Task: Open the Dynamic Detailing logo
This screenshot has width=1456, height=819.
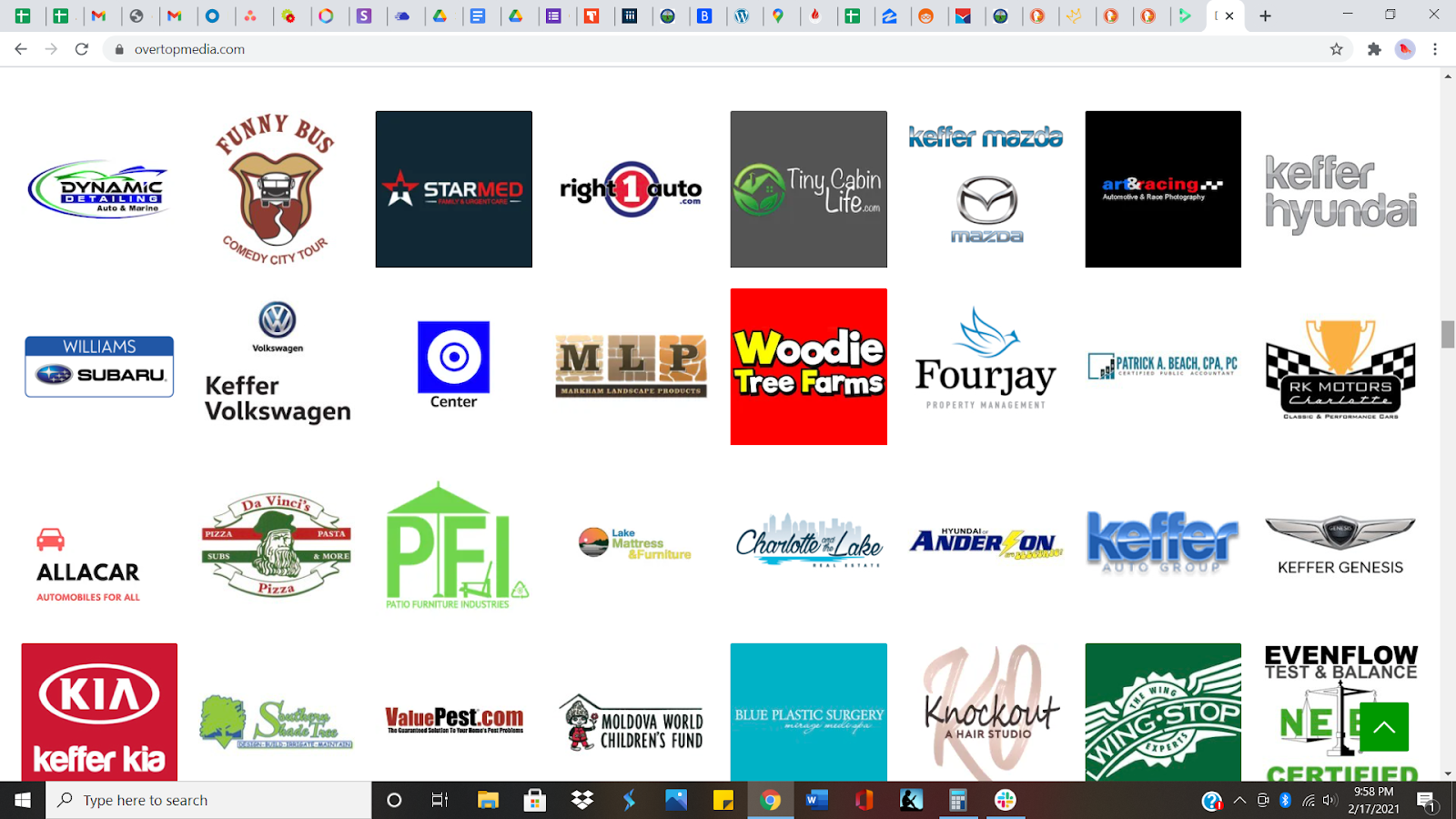Action: point(99,189)
